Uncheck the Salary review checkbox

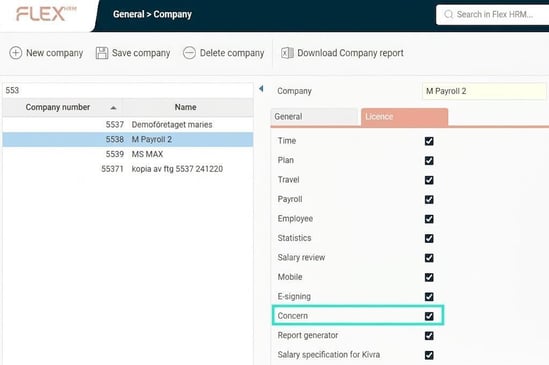tap(429, 258)
